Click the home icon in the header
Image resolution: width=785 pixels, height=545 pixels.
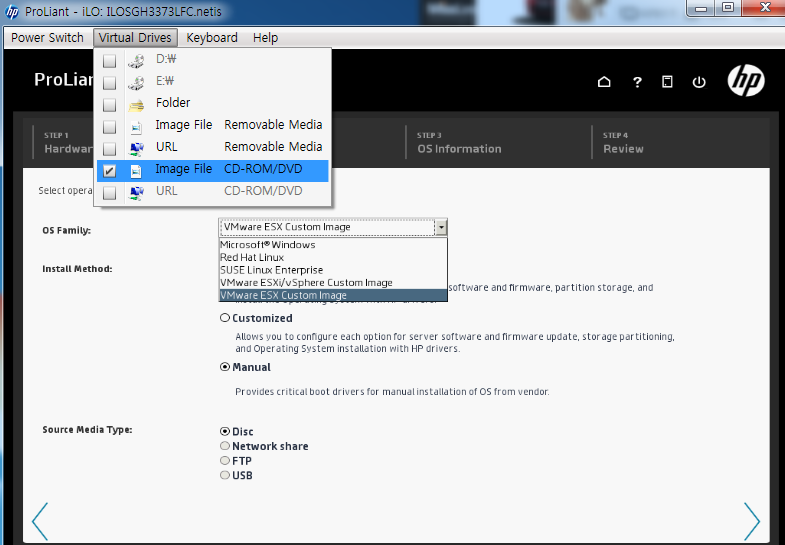pos(604,82)
